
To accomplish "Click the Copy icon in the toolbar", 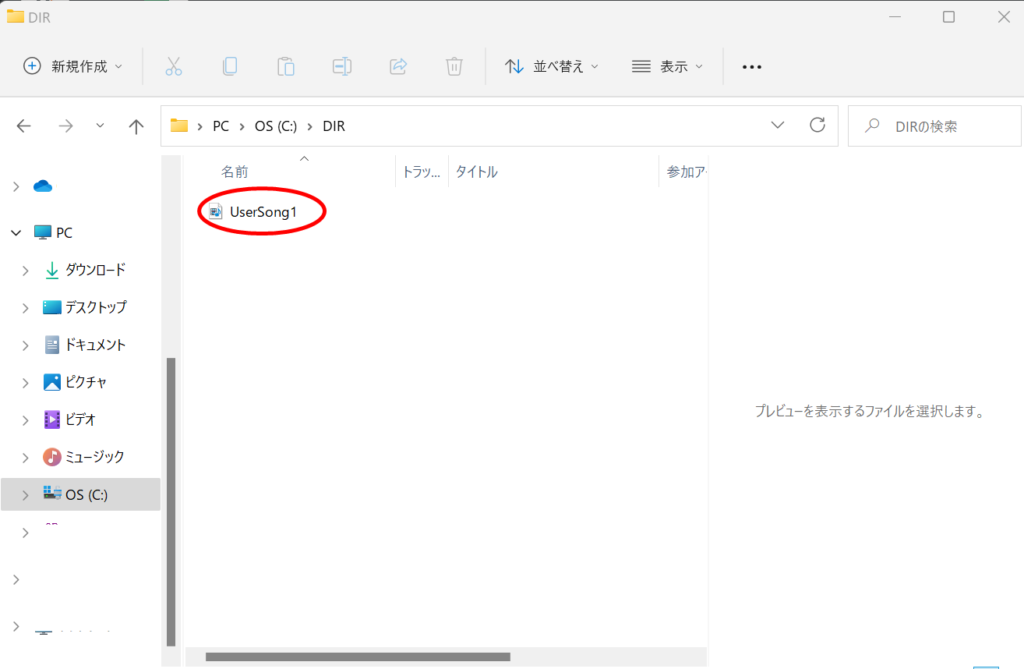I will [x=230, y=66].
